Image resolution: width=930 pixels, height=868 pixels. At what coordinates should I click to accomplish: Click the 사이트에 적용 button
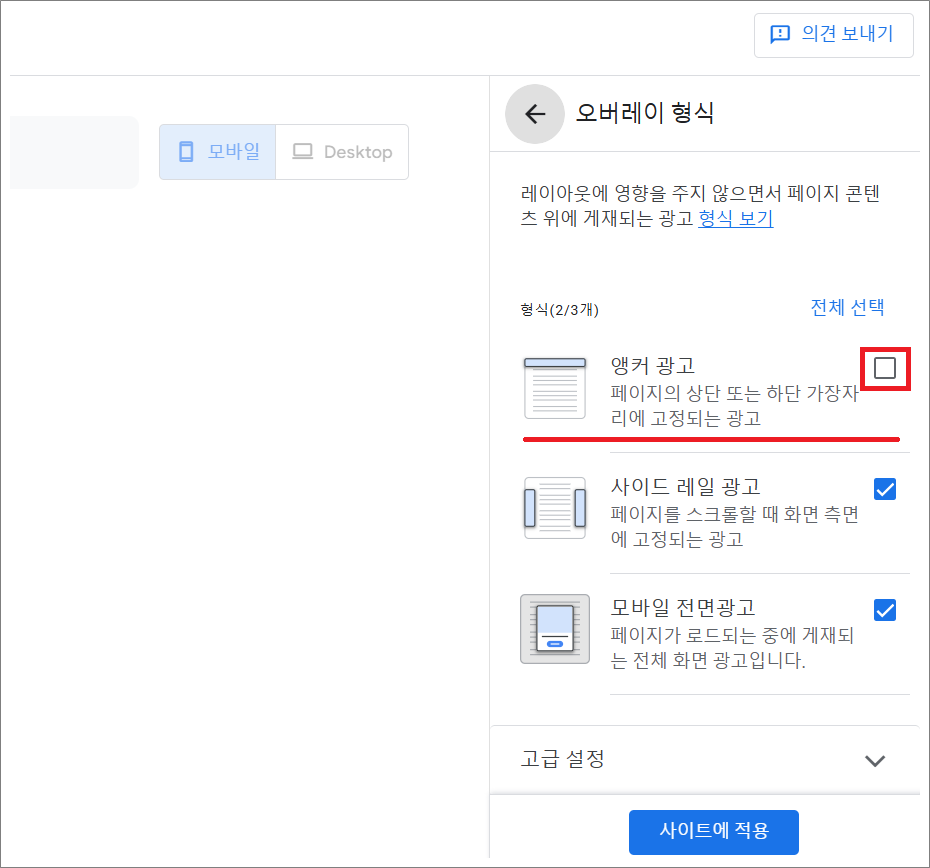click(x=713, y=832)
